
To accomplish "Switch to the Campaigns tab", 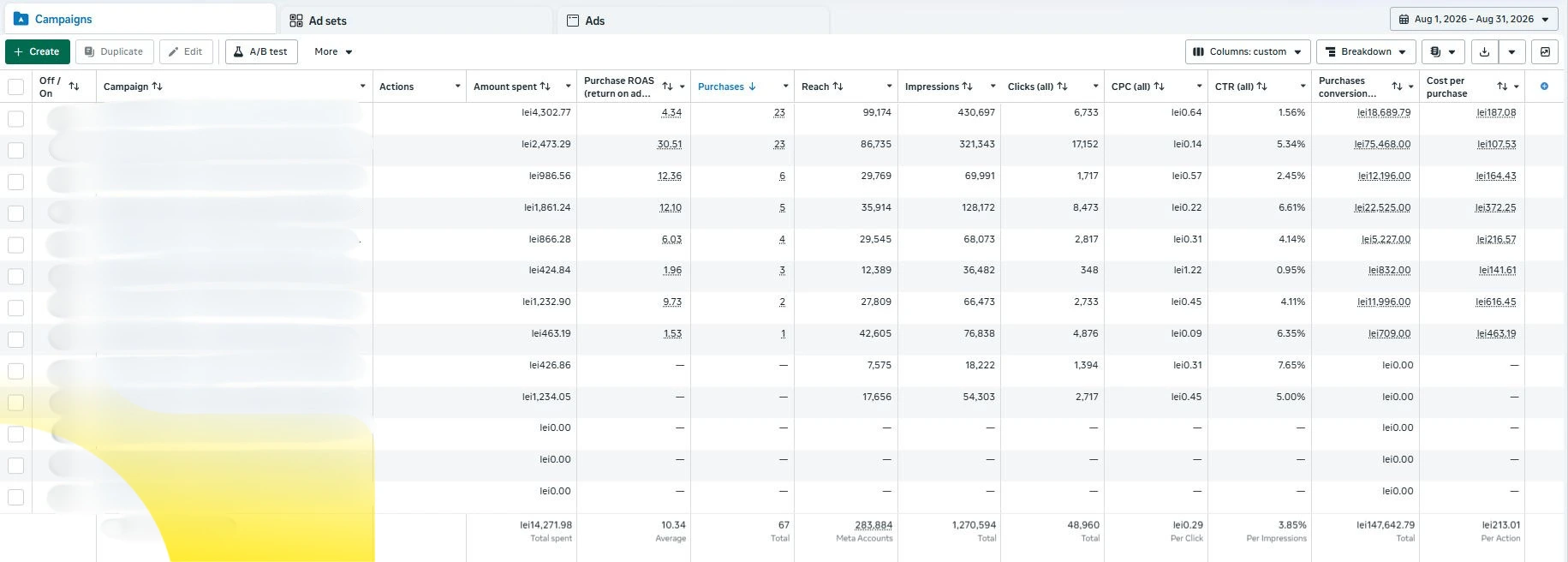I will click(x=139, y=19).
